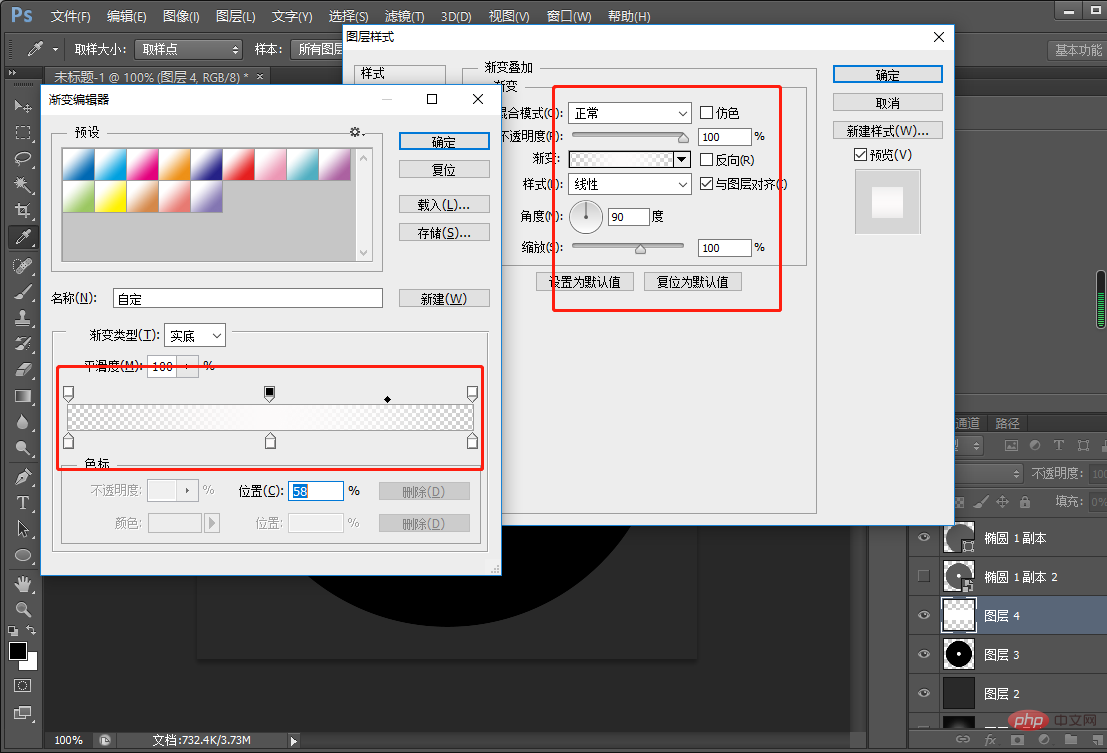Image resolution: width=1107 pixels, height=753 pixels.
Task: Enable the 反向 checkbox in 渐变叠加
Action: point(707,159)
